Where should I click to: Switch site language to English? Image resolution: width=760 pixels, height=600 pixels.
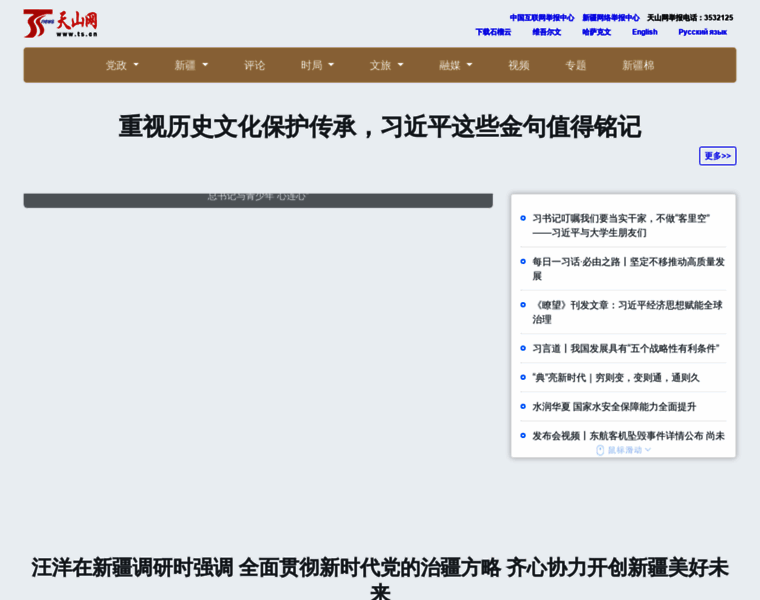point(644,32)
